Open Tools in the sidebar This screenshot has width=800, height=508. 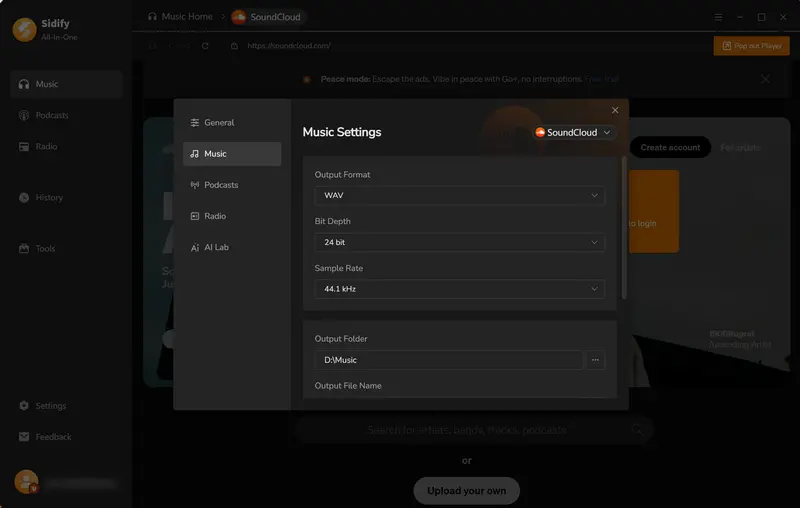(x=66, y=248)
